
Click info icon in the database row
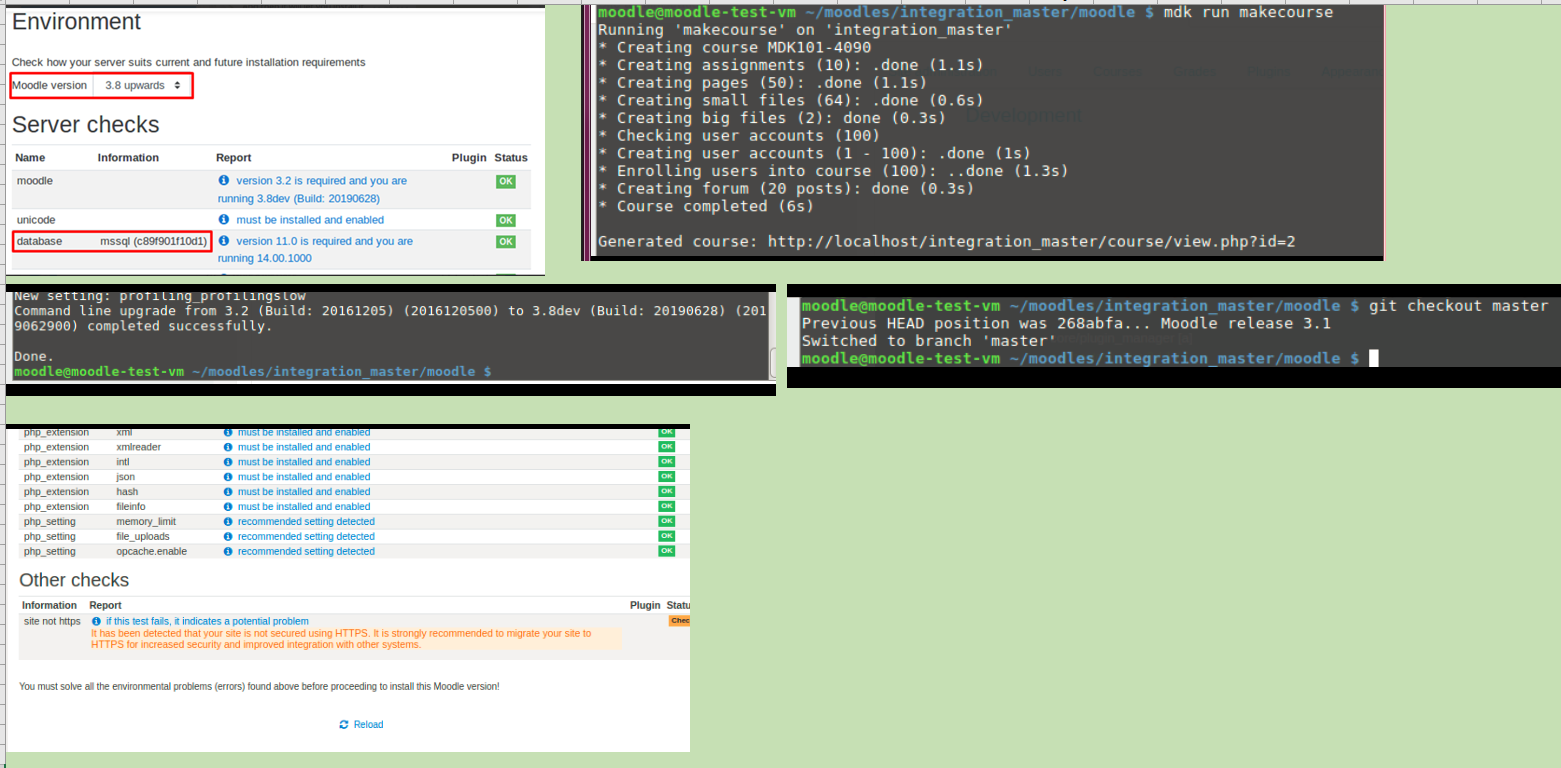click(x=224, y=241)
